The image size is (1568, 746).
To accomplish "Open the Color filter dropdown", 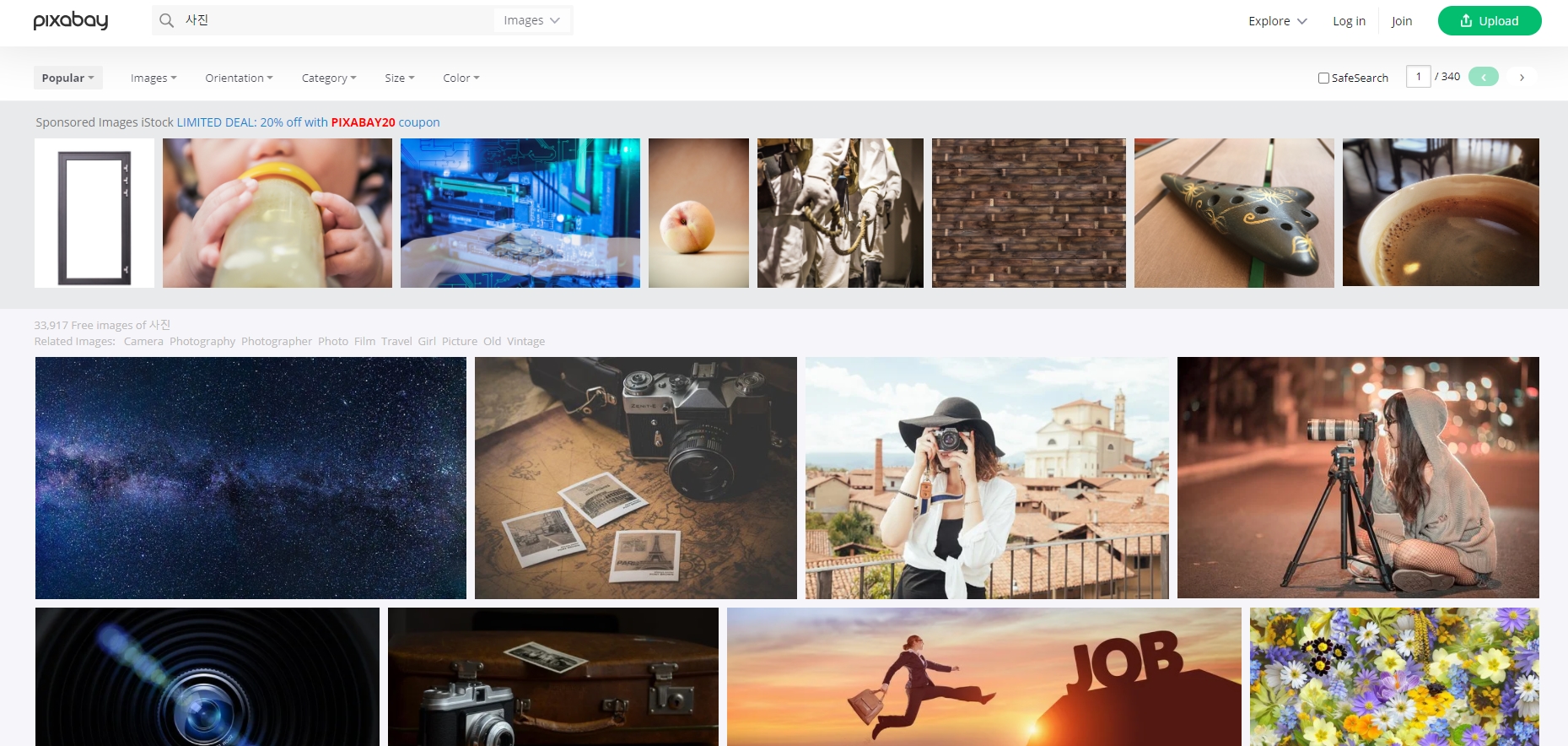I will (461, 78).
